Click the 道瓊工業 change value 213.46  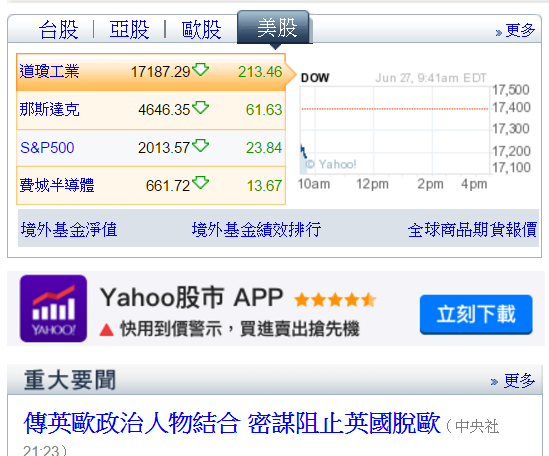(260, 72)
